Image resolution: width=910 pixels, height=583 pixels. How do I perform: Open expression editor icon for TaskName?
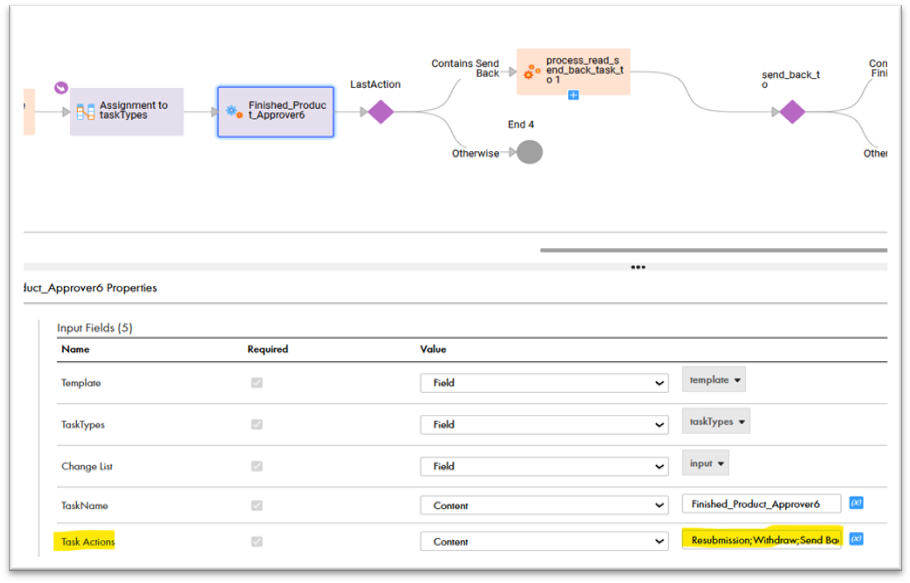856,502
